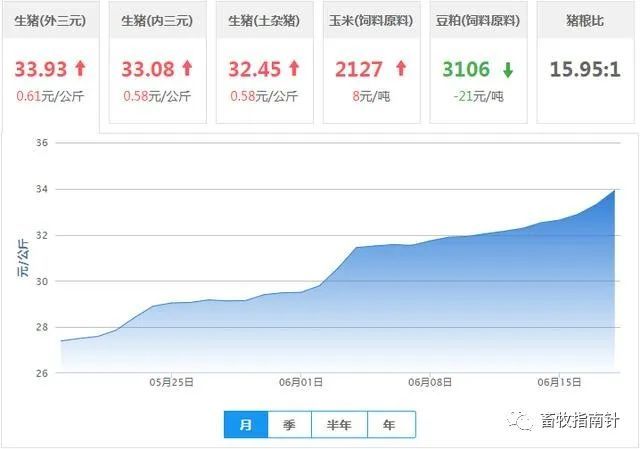The width and height of the screenshot is (640, 449).
Task: Click the price value 33.08
Action: click(148, 69)
